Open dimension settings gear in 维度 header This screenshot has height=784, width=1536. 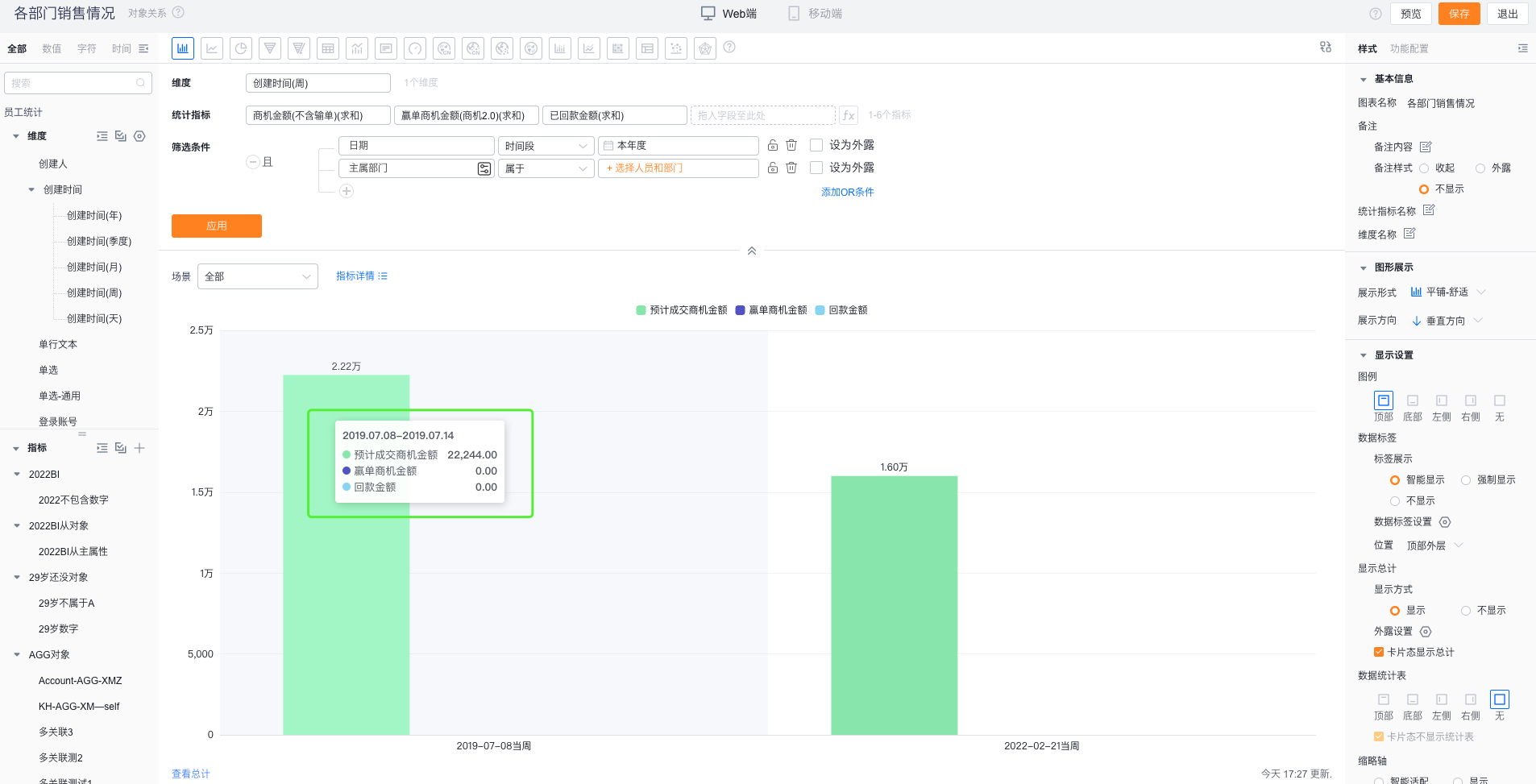click(139, 136)
